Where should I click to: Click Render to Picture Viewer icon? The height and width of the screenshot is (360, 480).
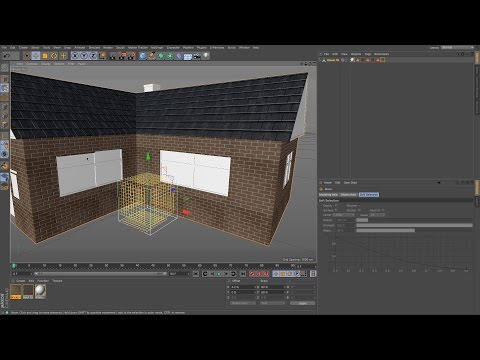click(123, 56)
